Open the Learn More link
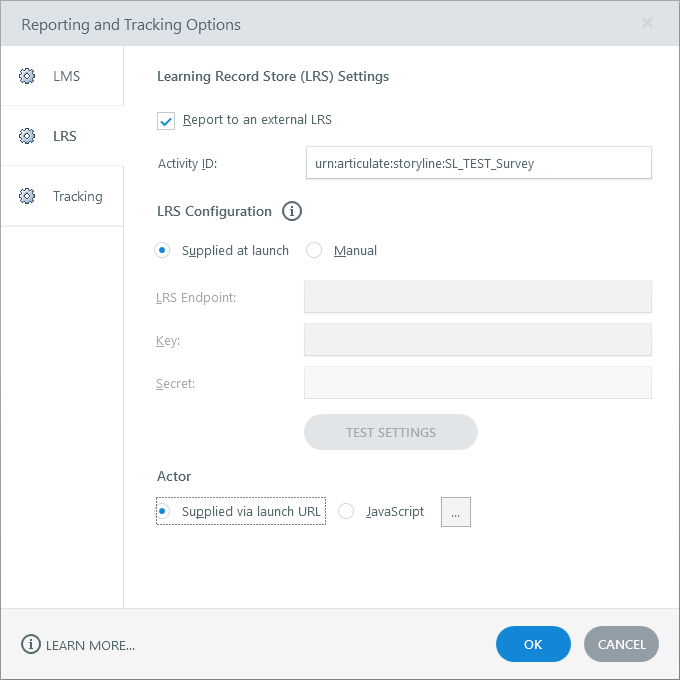 point(90,645)
